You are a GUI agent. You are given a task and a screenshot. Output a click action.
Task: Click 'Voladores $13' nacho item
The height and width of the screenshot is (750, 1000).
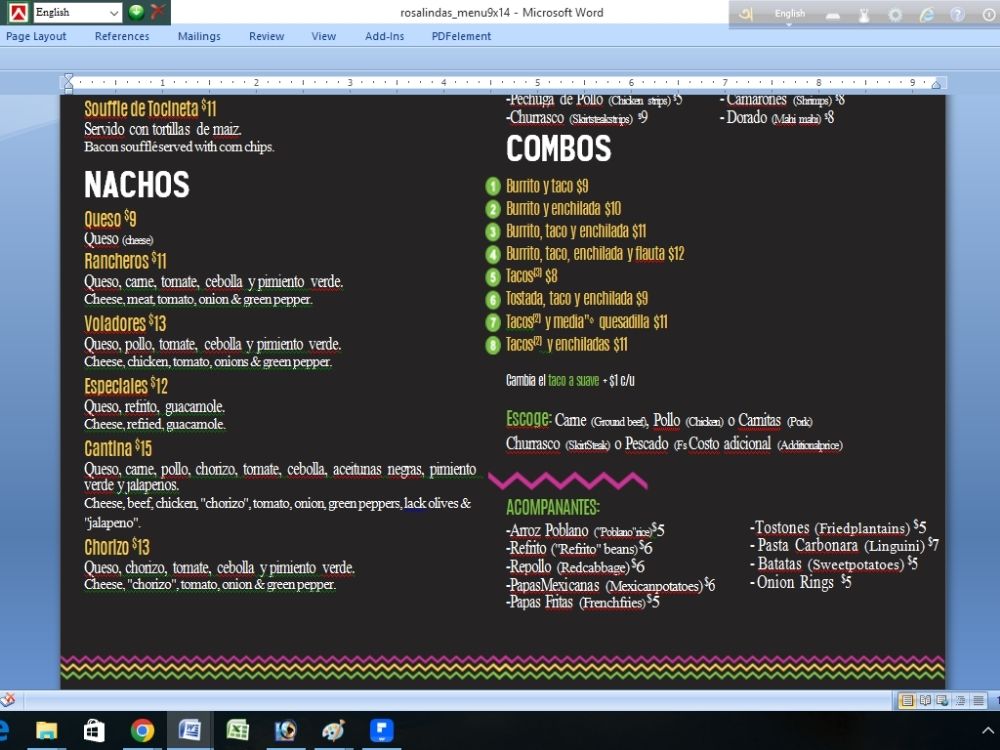125,323
